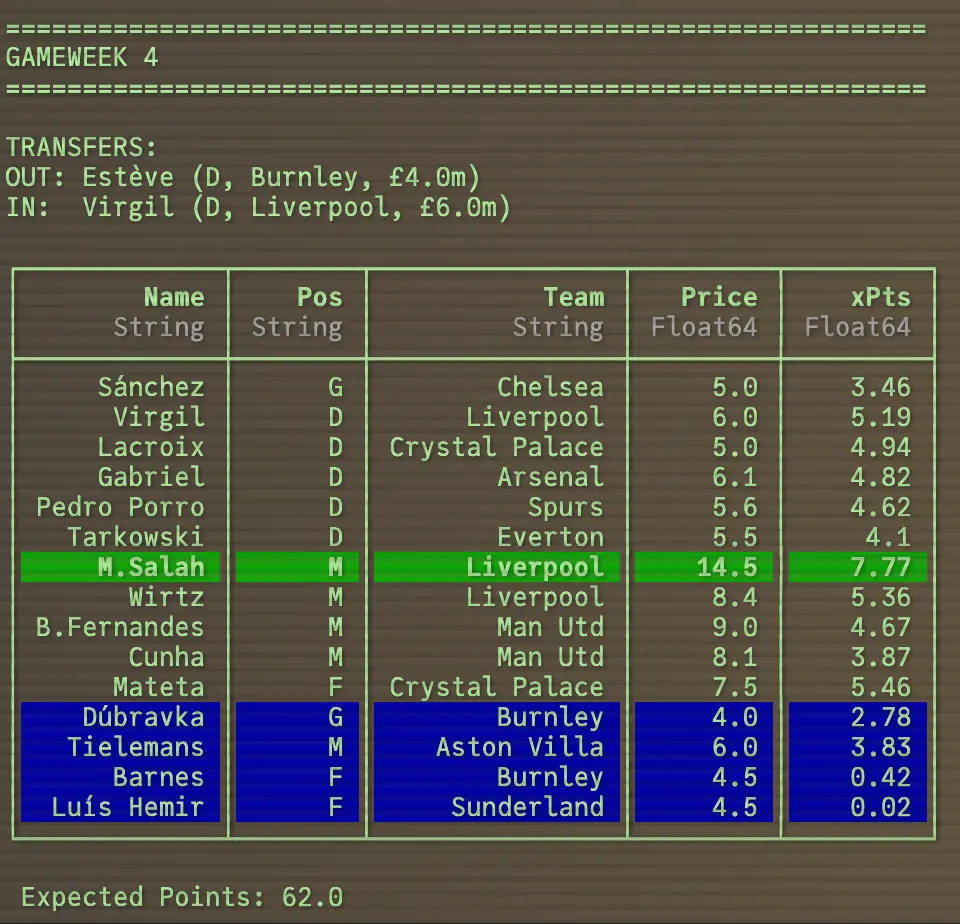This screenshot has width=960, height=924.
Task: Click Aston Villa in the Team column
Action: [x=520, y=747]
